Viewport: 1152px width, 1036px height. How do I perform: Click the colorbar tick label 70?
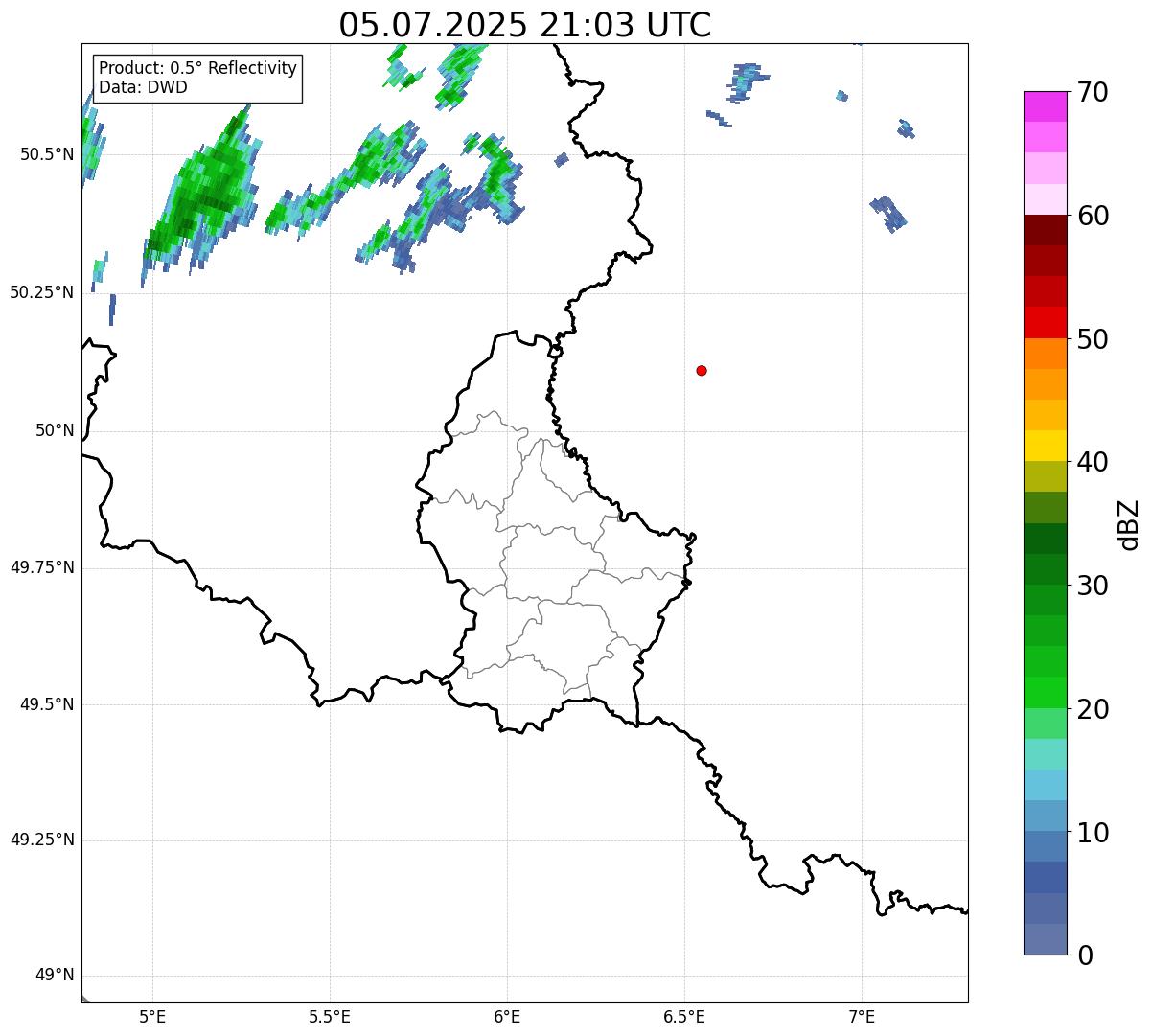(x=1093, y=92)
